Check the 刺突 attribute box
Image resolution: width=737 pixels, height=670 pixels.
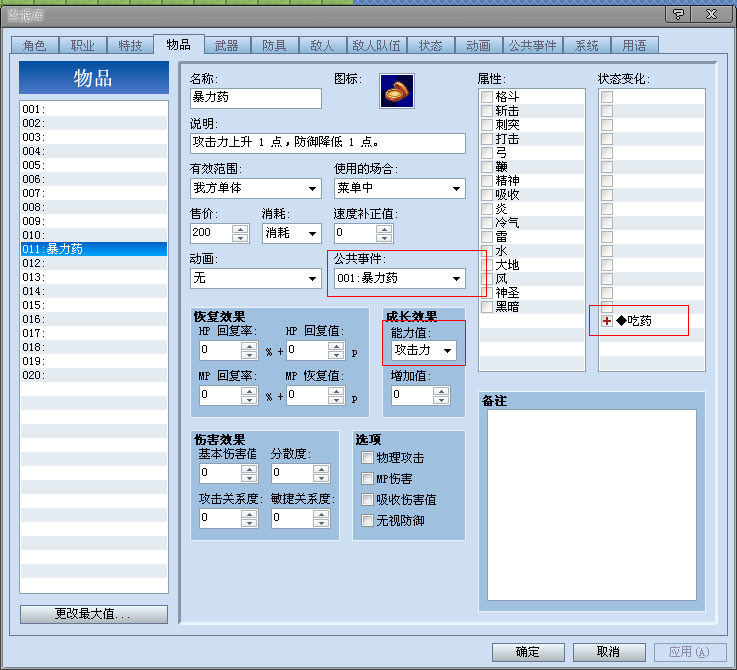486,125
